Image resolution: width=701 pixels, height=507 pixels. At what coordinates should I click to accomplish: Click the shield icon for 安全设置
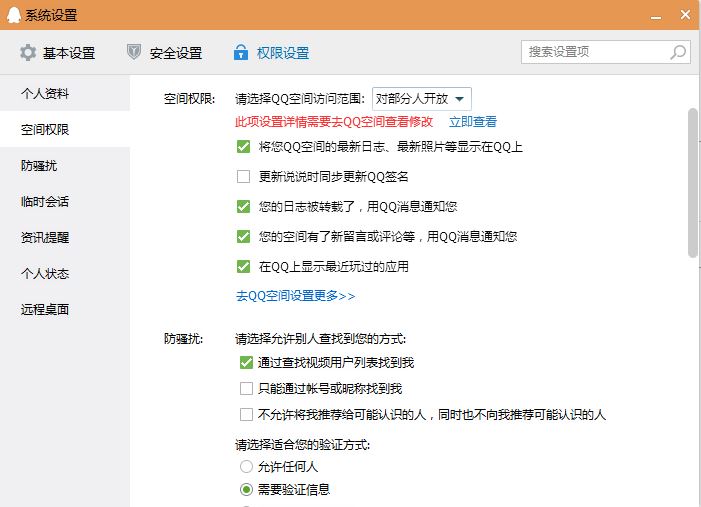tap(134, 52)
